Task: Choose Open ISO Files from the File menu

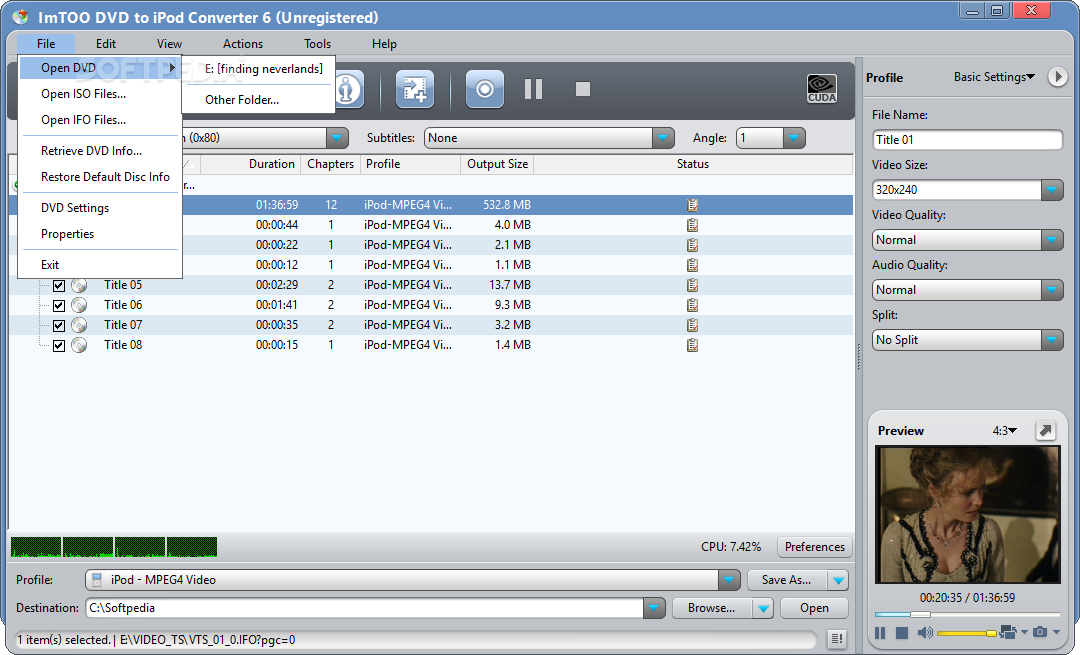Action: (x=100, y=94)
